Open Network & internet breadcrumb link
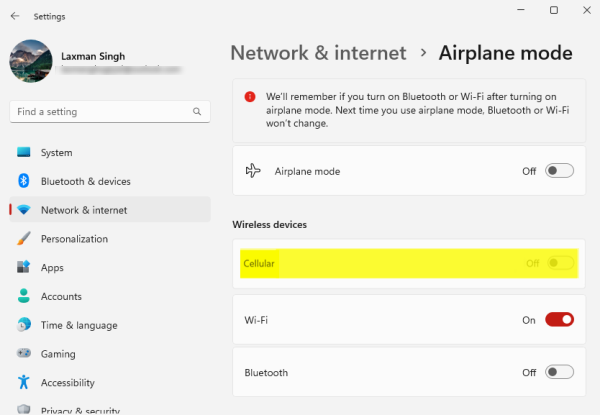 click(318, 53)
